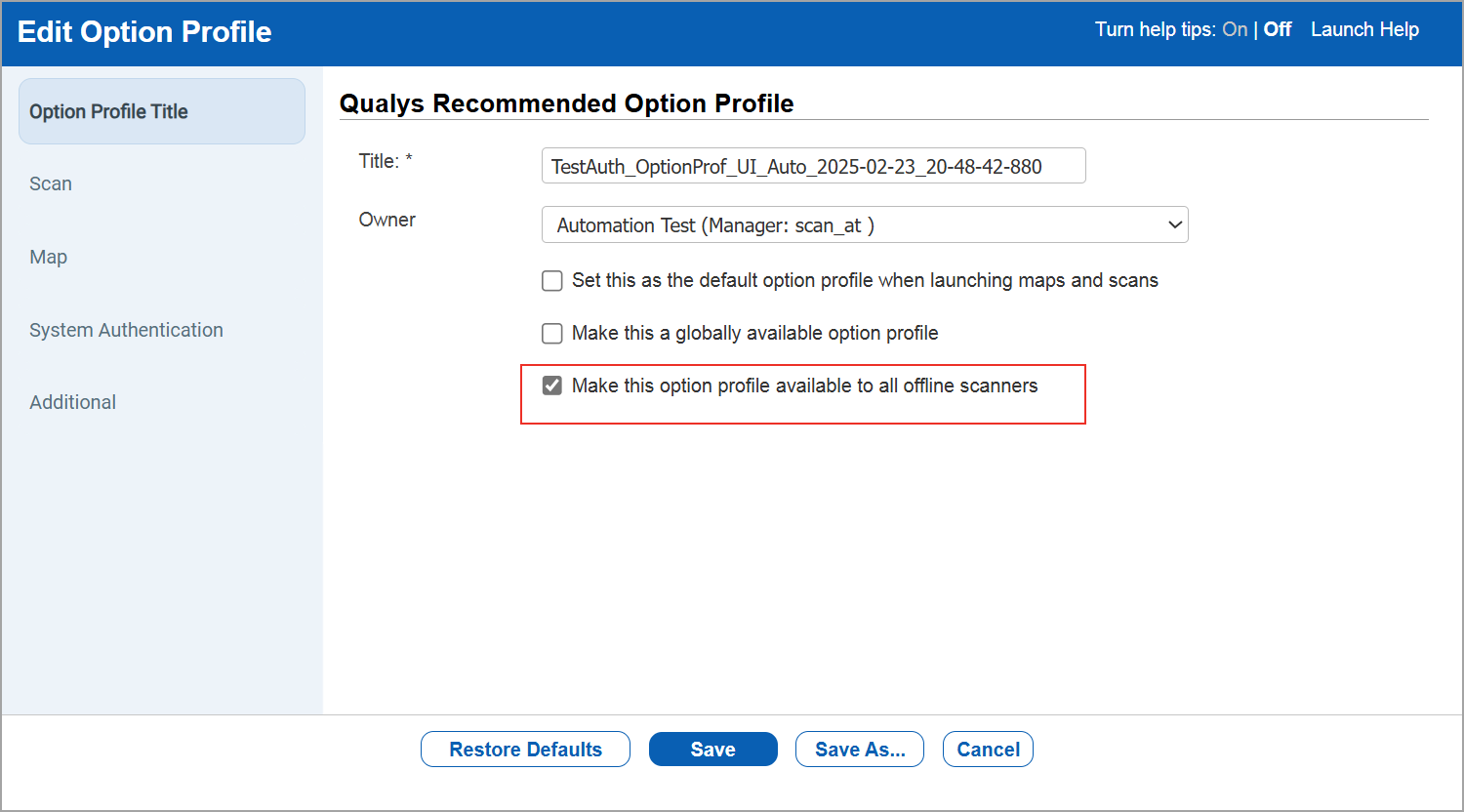Select the System Authentication section
This screenshot has width=1464, height=812.
pyautogui.click(x=126, y=330)
